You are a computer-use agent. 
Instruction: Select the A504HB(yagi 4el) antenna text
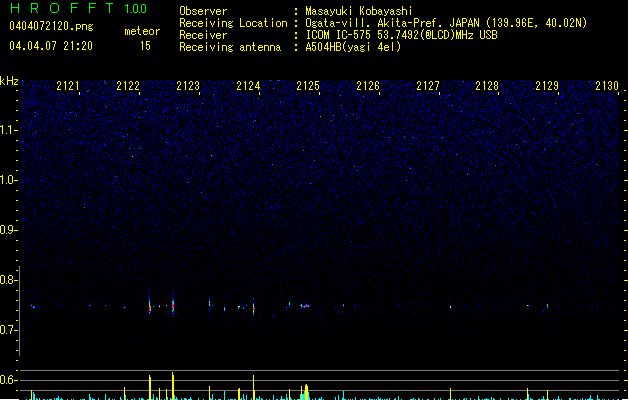pos(353,47)
